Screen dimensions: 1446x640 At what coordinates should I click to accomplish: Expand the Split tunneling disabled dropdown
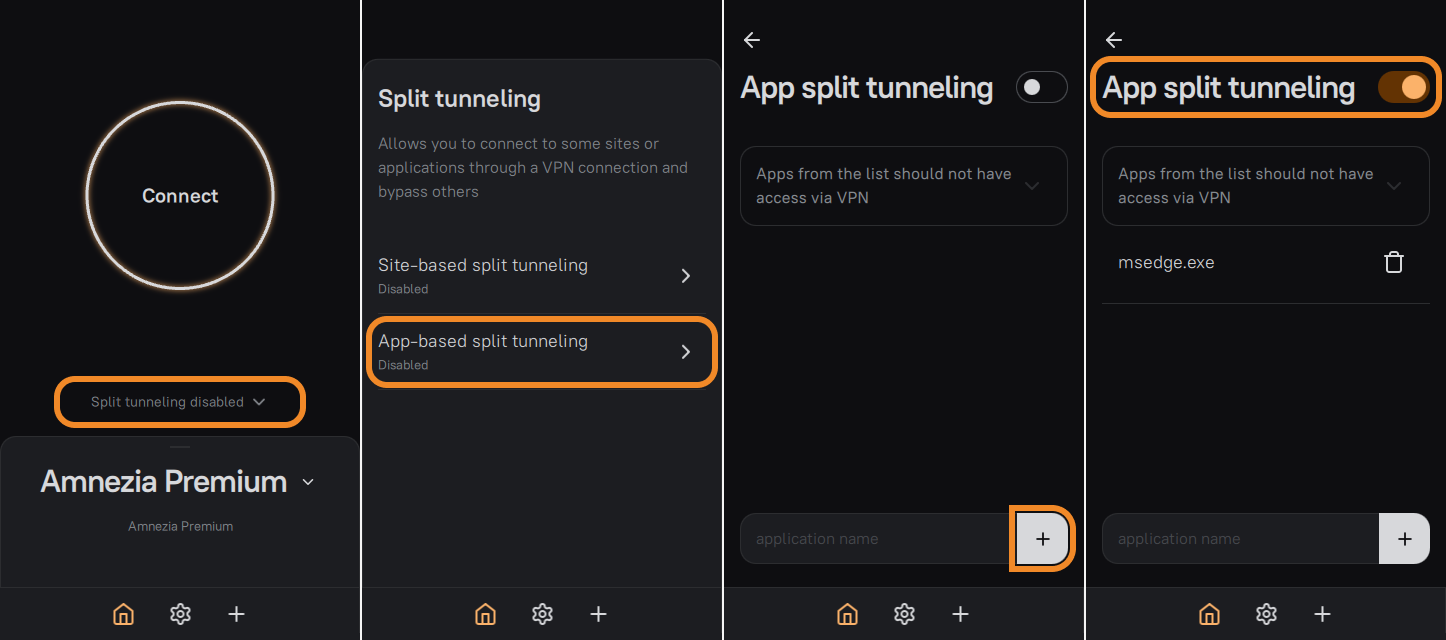click(180, 402)
